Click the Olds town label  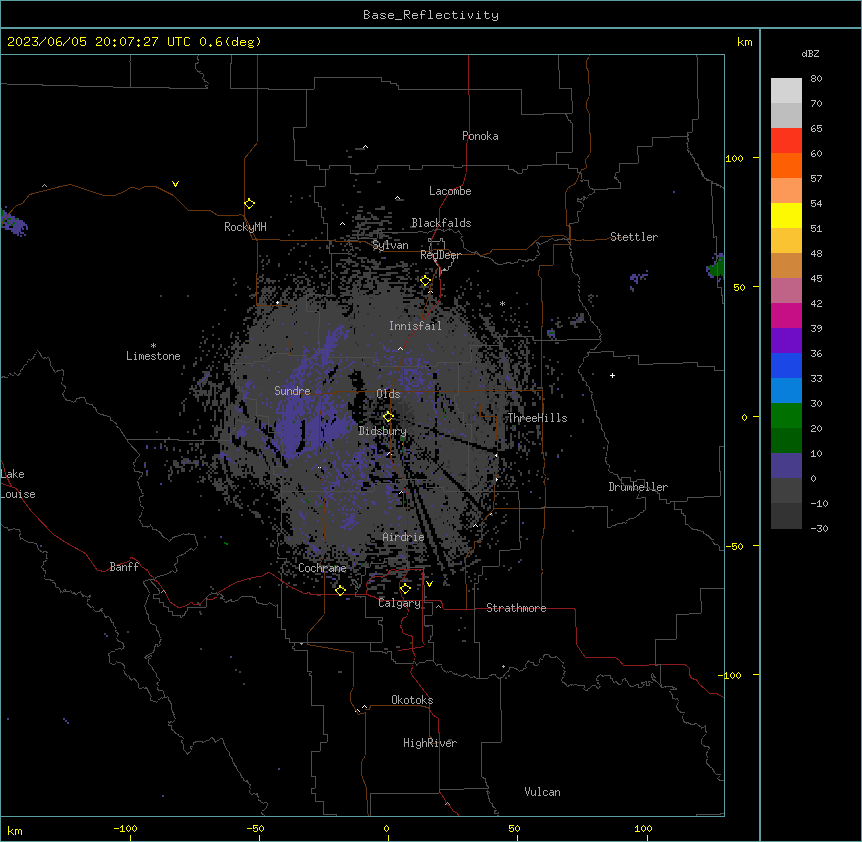[x=388, y=394]
